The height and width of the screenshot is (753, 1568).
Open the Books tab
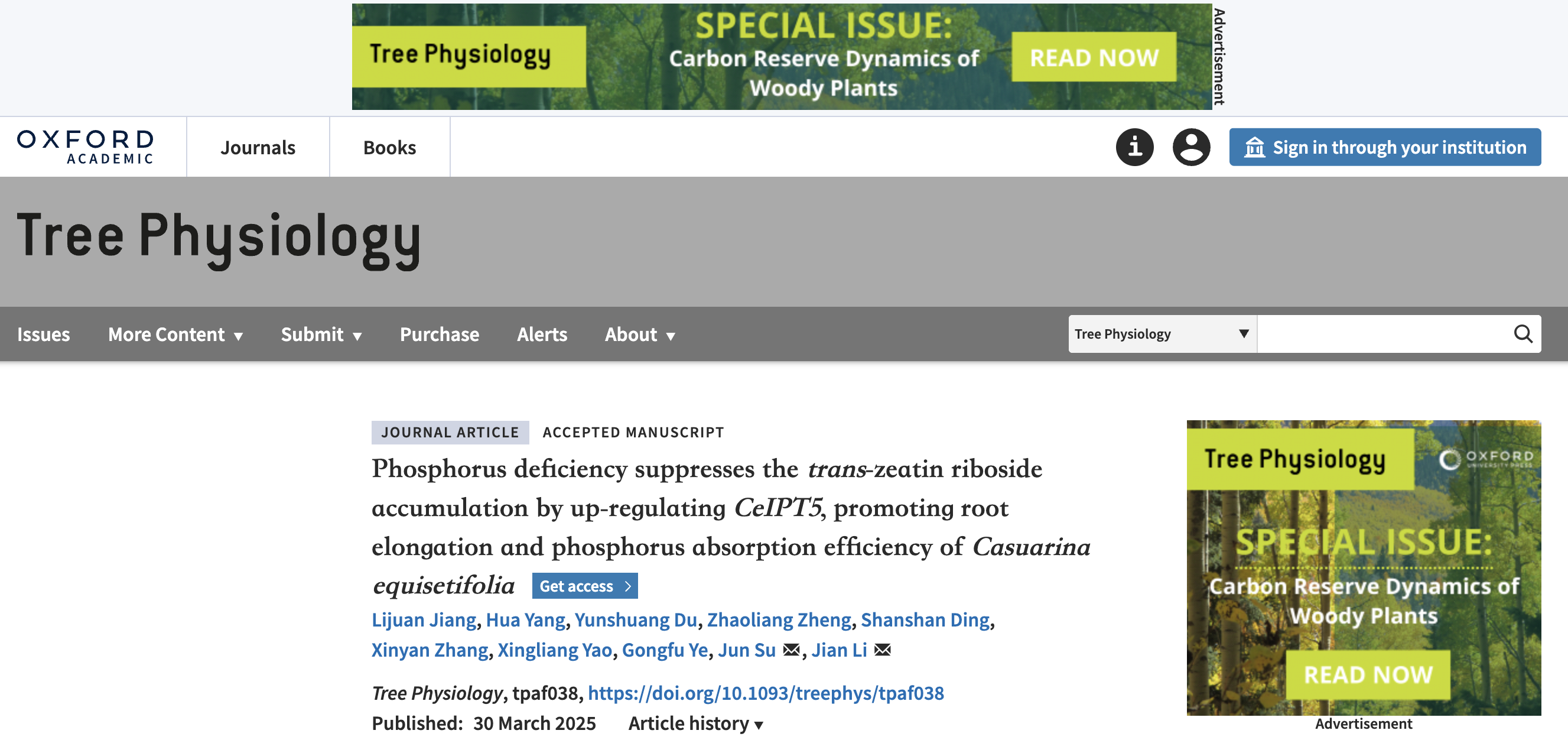[x=389, y=147]
